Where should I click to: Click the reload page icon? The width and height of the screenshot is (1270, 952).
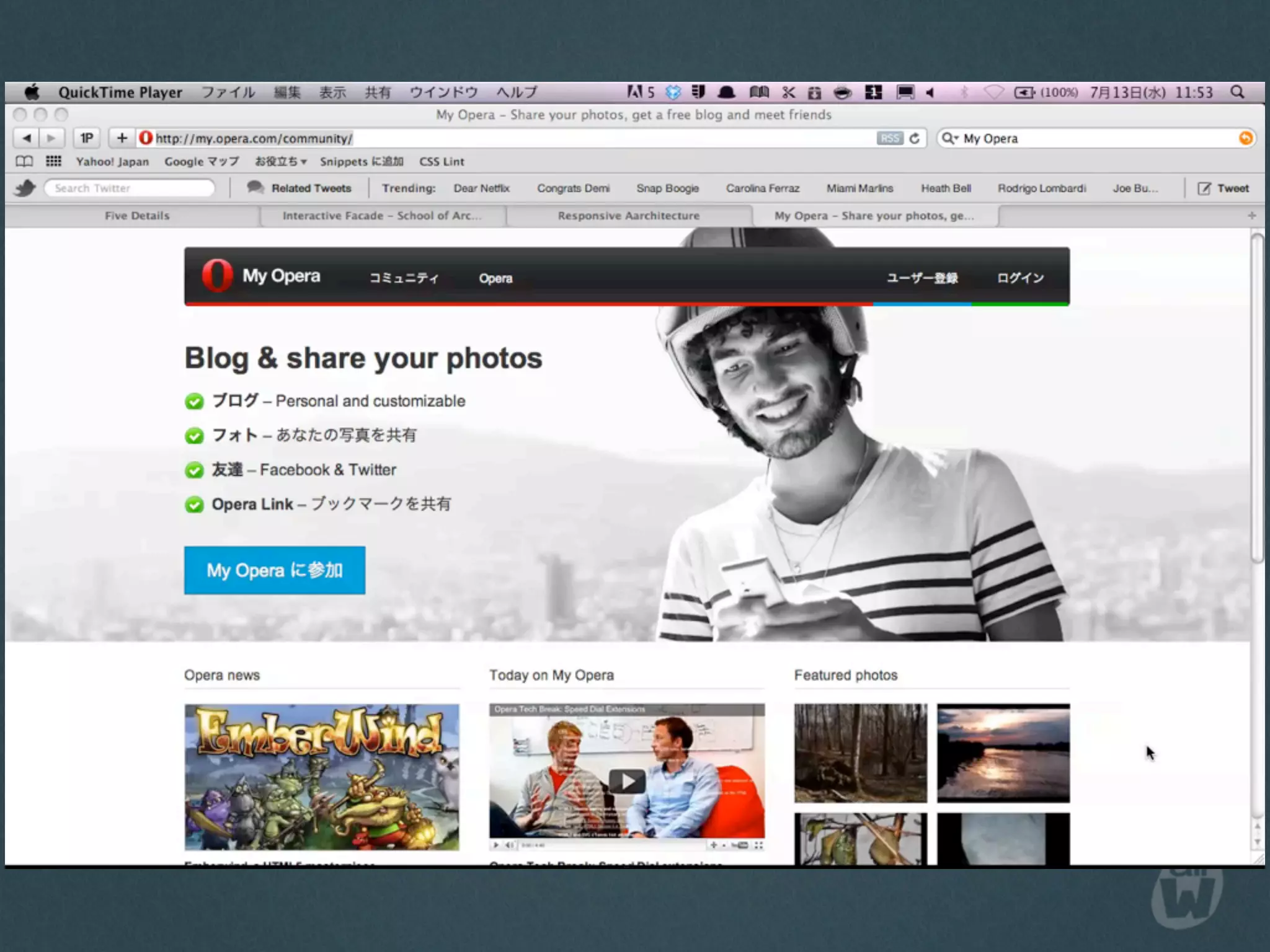(915, 138)
